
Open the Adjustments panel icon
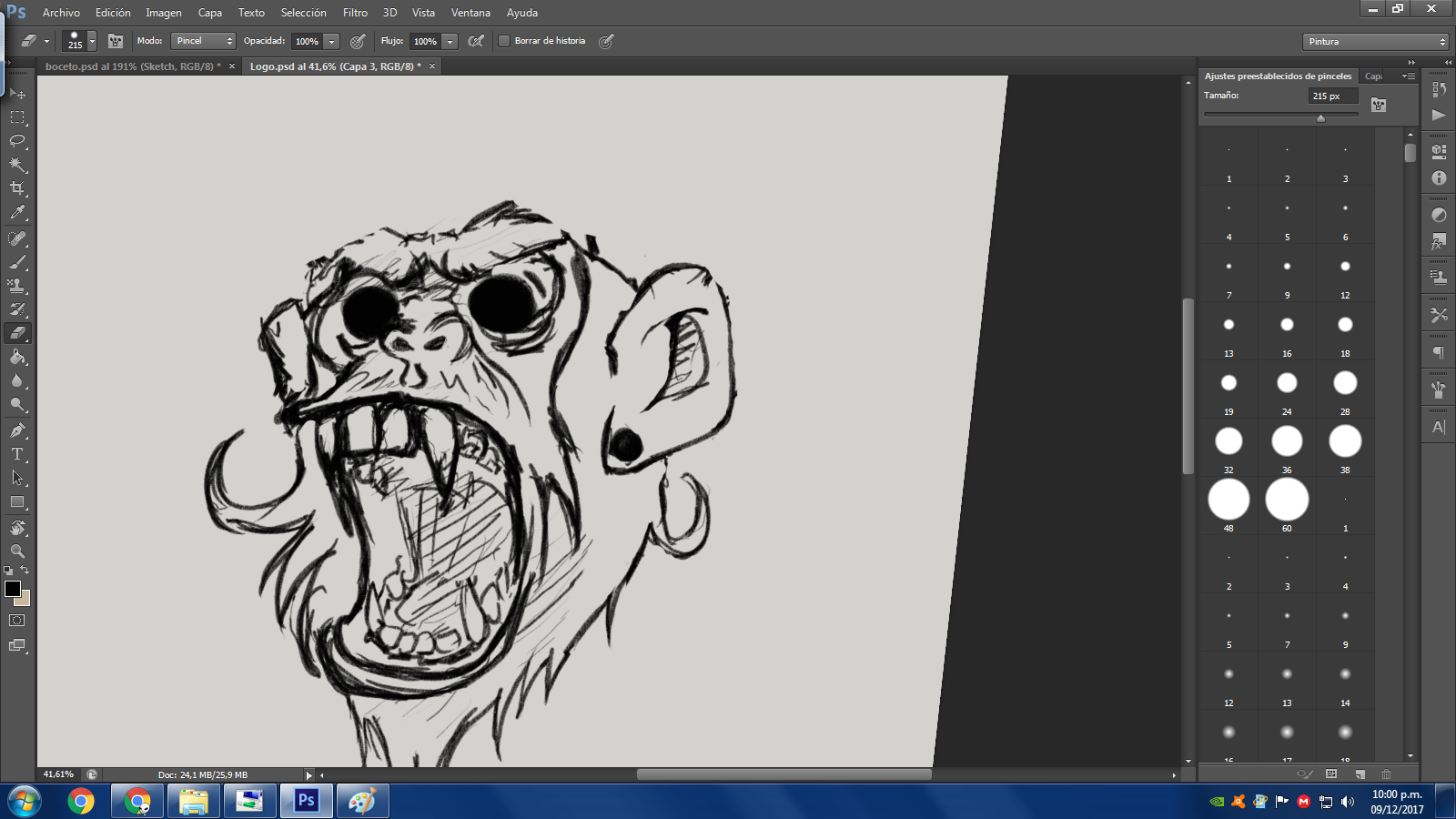[x=1439, y=215]
